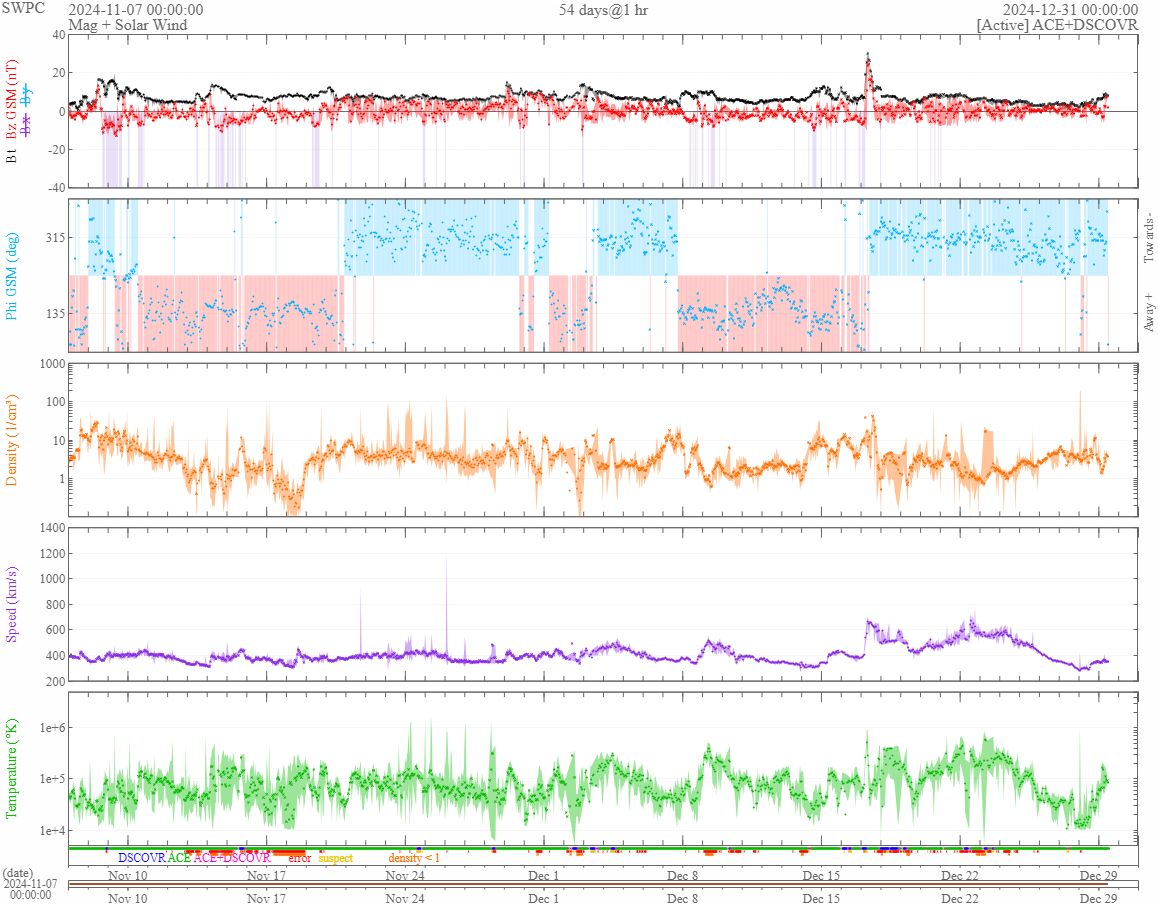Click the '54 days@1 hr' span label
Image resolution: width=1158 pixels, height=905 pixels.
tap(603, 10)
